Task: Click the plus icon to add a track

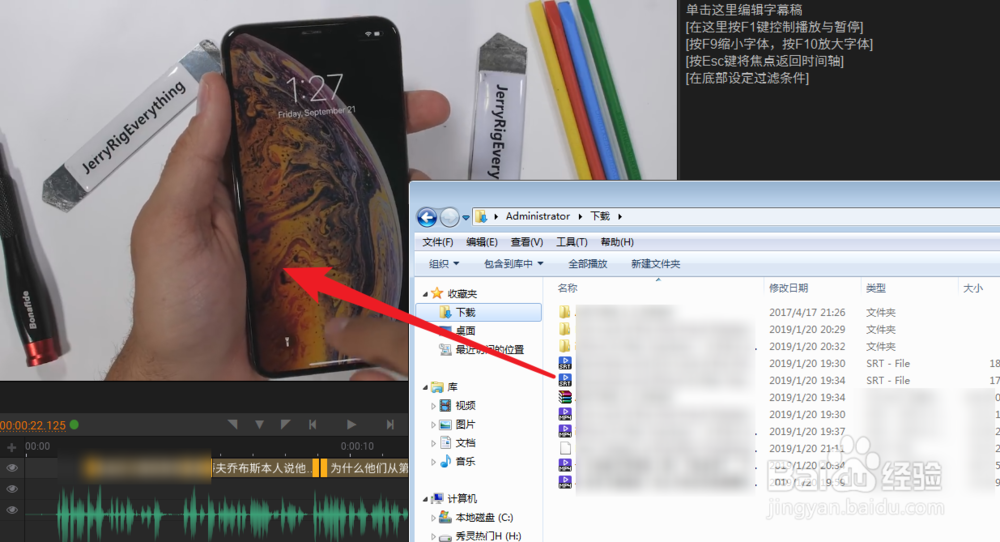Action: [11, 447]
